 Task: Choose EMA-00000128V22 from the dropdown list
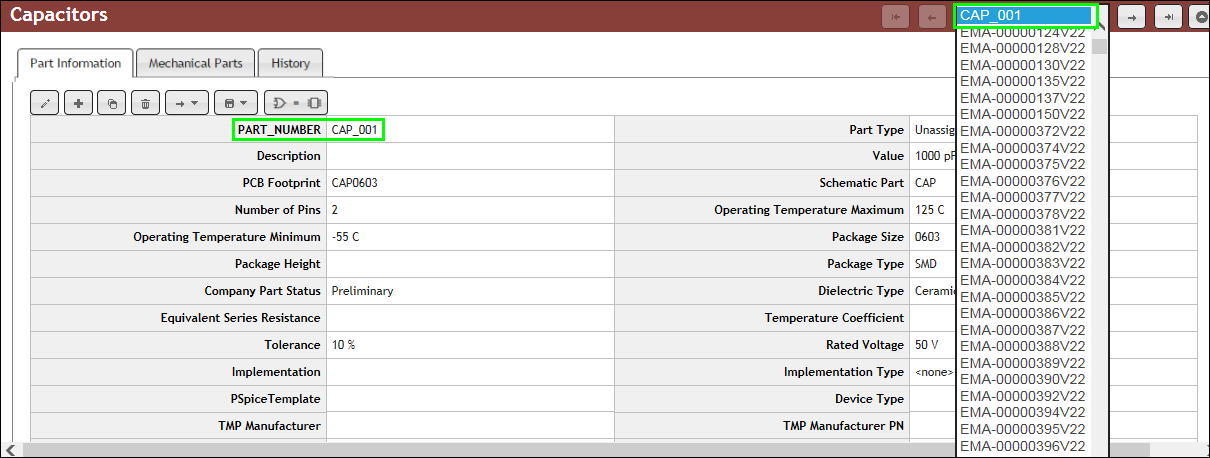(1023, 48)
